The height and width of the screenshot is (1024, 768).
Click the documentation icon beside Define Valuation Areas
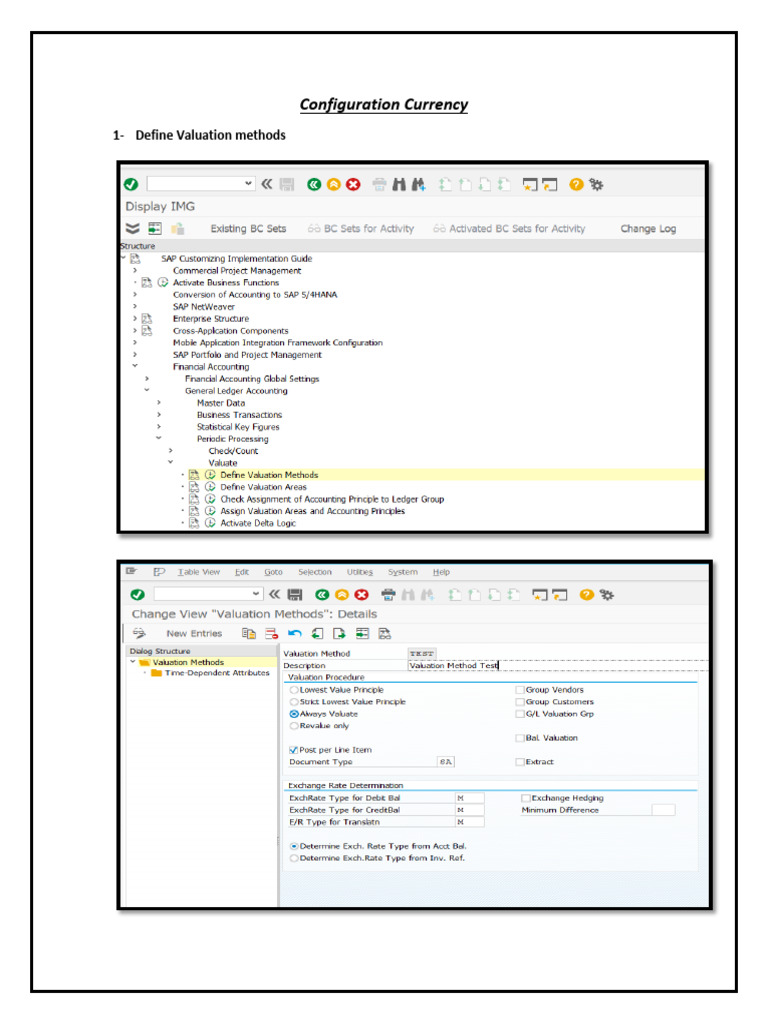[x=194, y=487]
